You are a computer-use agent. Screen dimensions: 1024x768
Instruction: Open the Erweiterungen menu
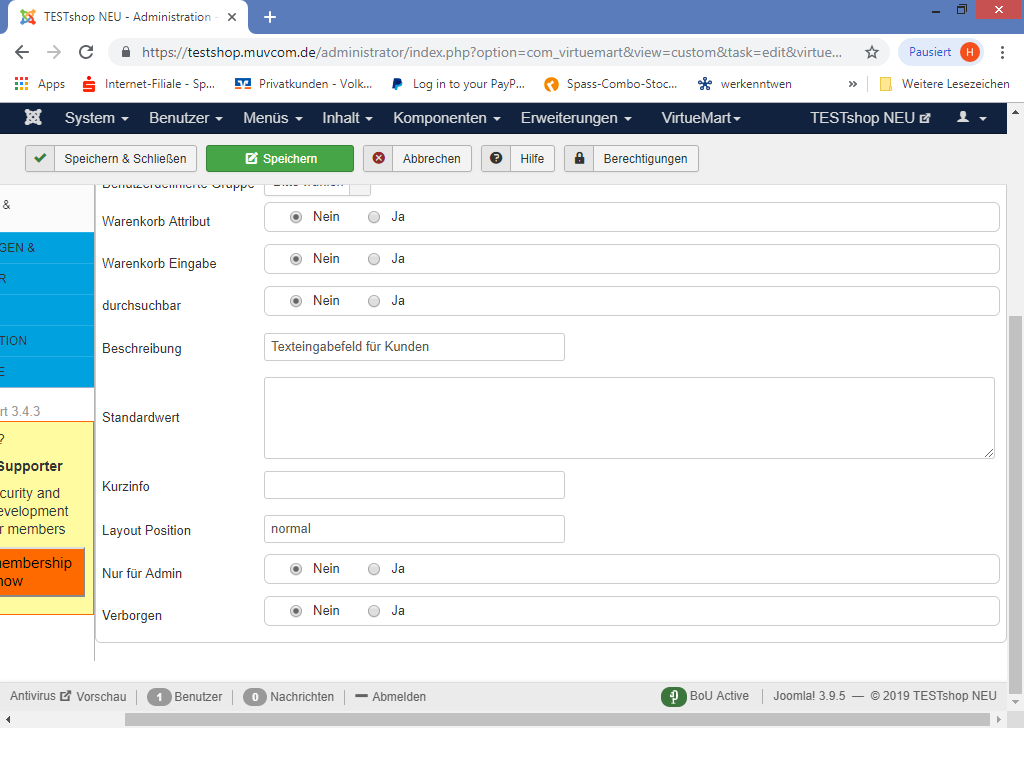[x=575, y=118]
